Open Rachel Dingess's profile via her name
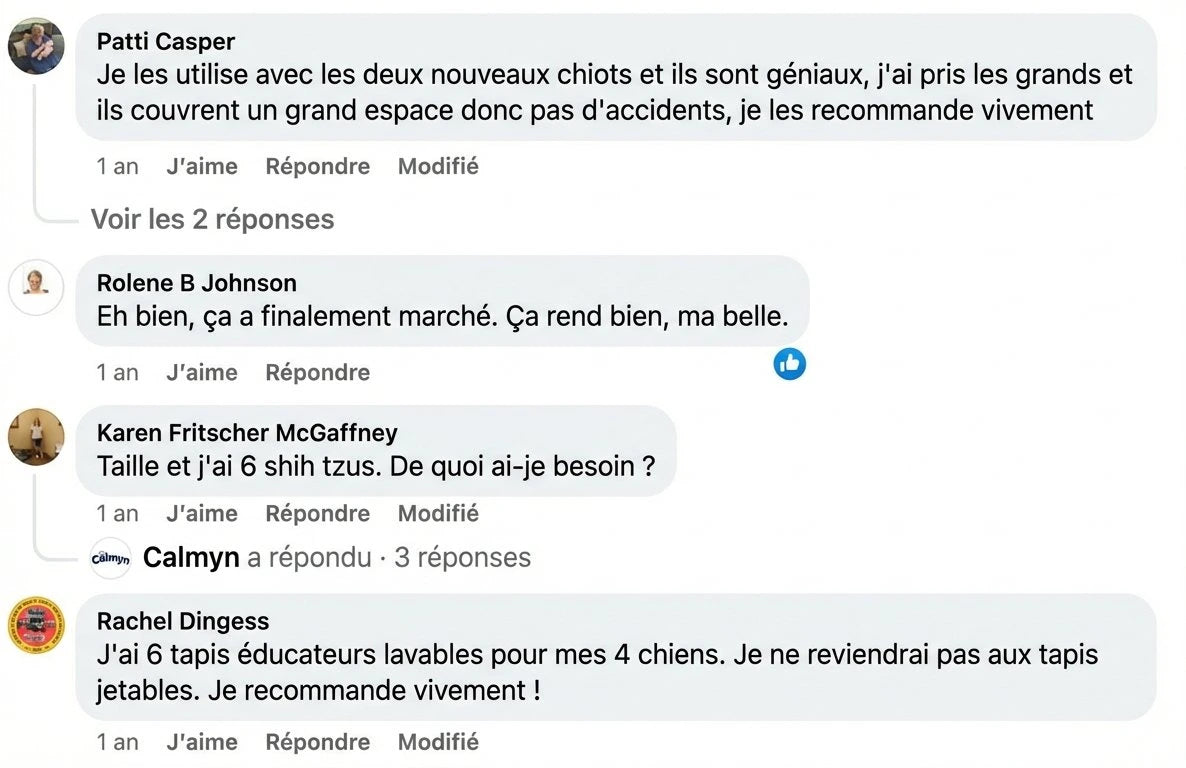1186x768 pixels. (x=182, y=621)
